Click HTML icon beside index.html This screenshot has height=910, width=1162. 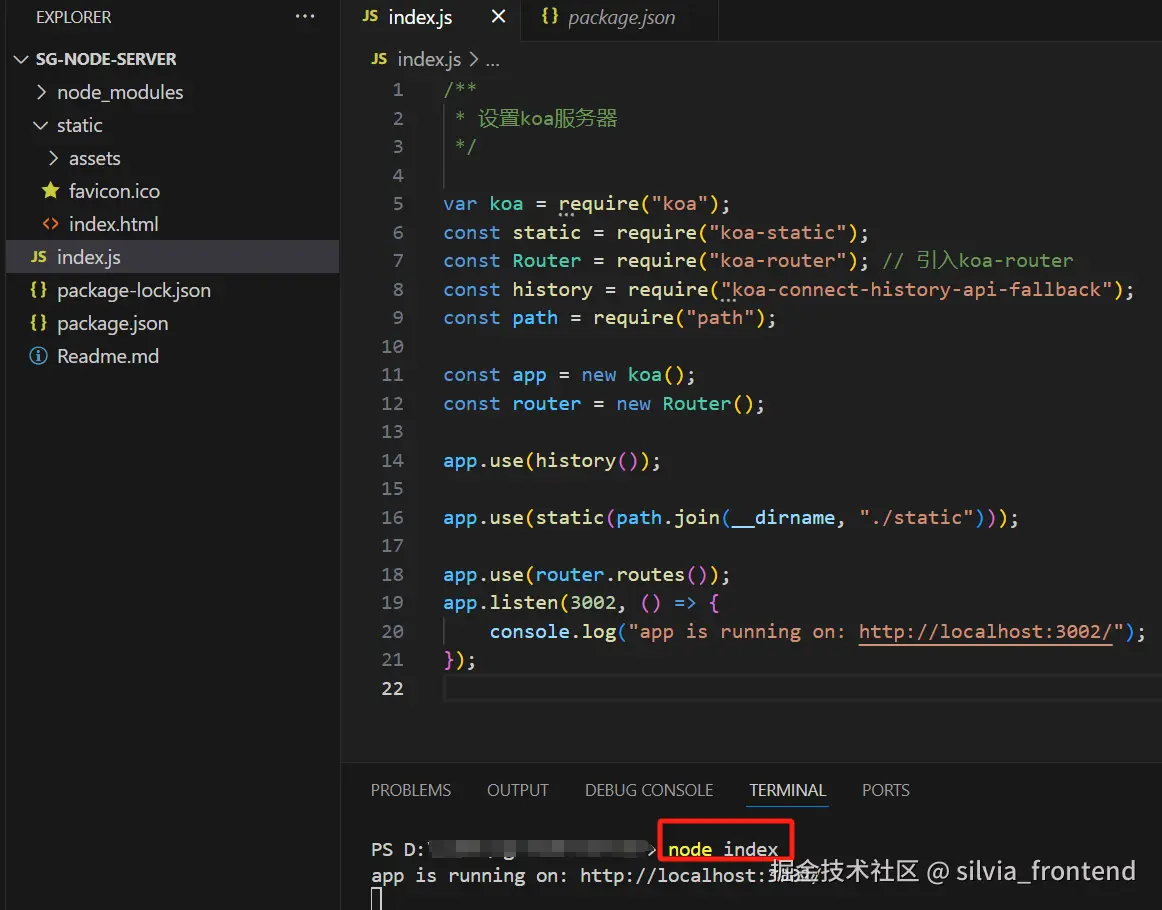pos(50,224)
